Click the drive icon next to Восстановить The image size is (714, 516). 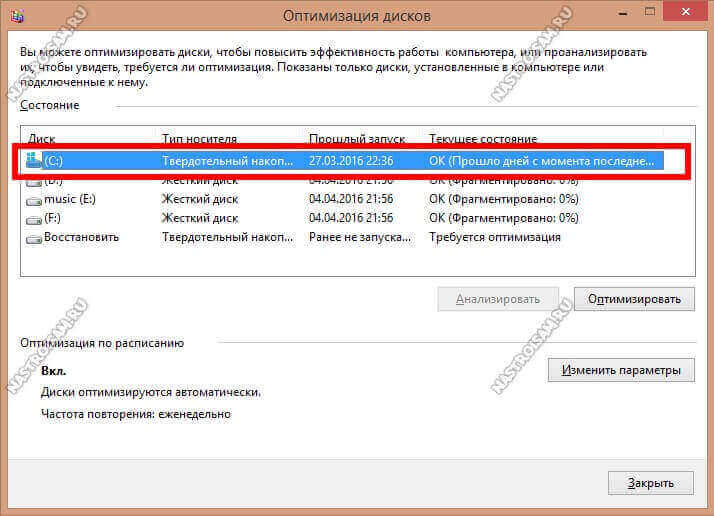pyautogui.click(x=34, y=239)
